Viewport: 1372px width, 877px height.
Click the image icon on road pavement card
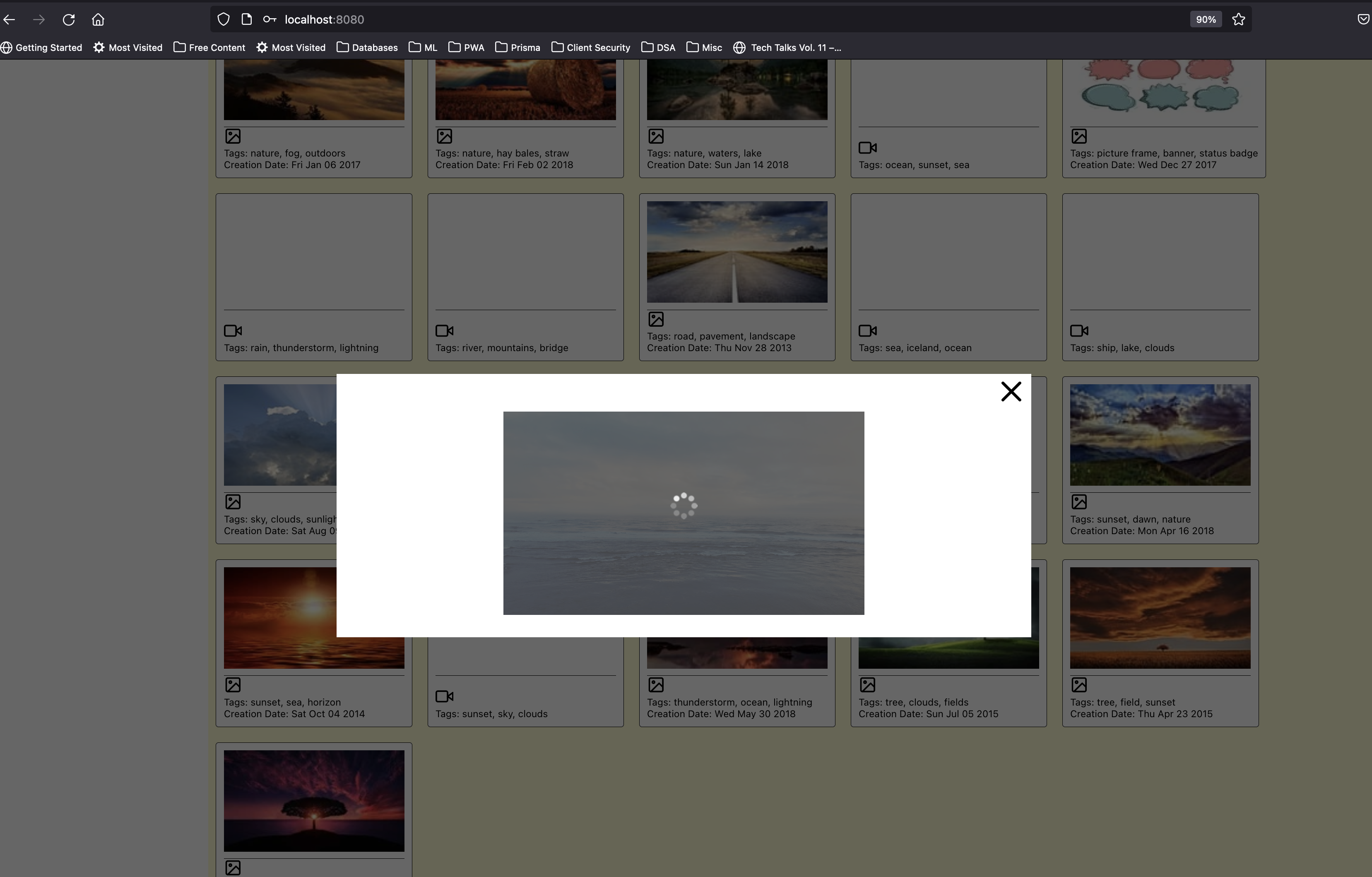coord(656,319)
